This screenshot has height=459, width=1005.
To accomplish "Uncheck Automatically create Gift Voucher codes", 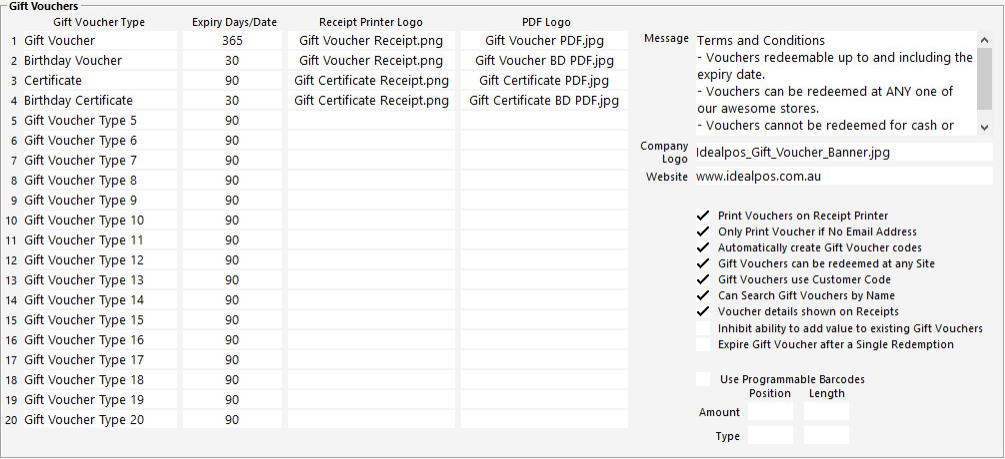I will coord(703,248).
